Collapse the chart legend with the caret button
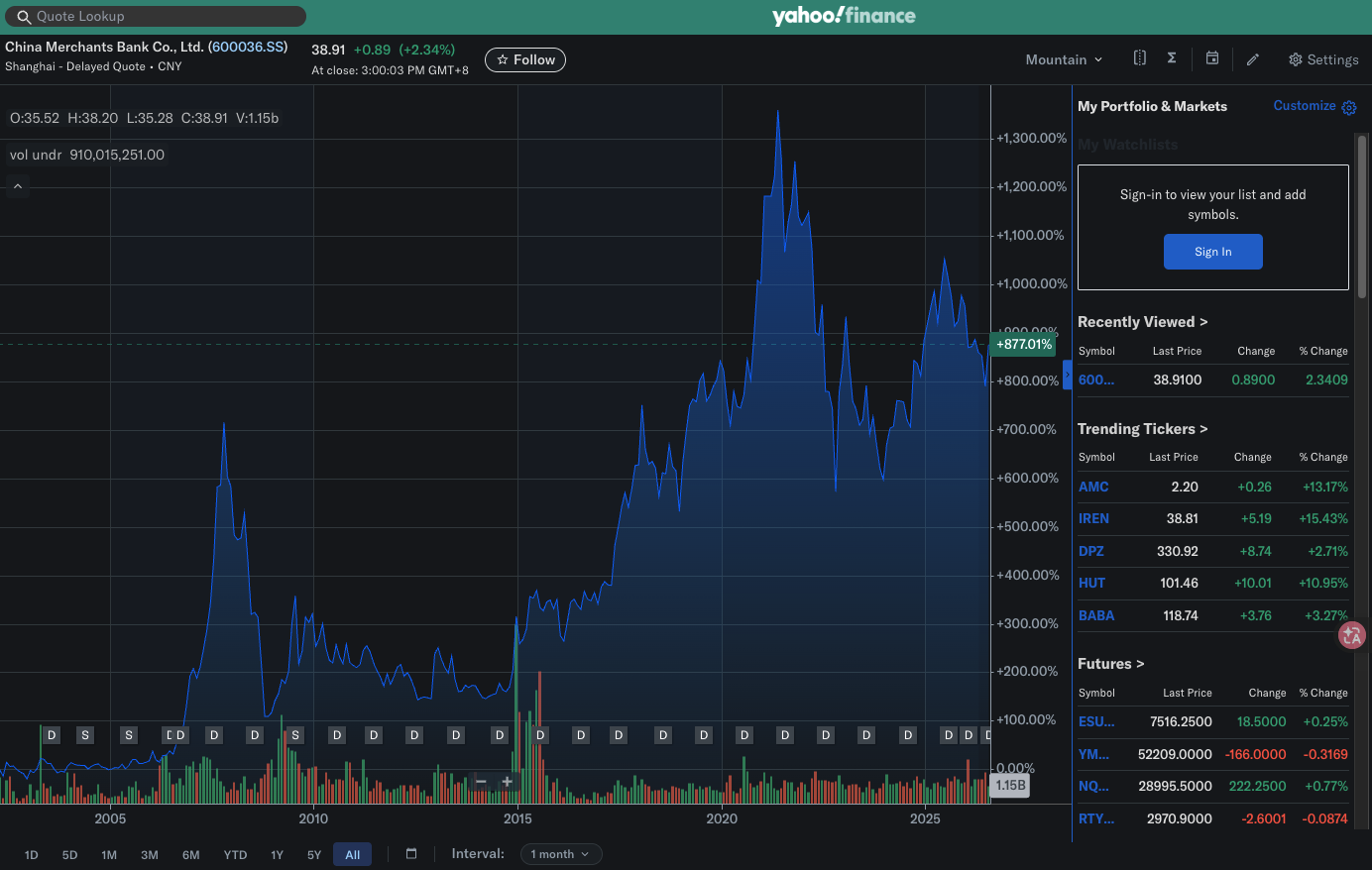1372x870 pixels. click(x=18, y=186)
